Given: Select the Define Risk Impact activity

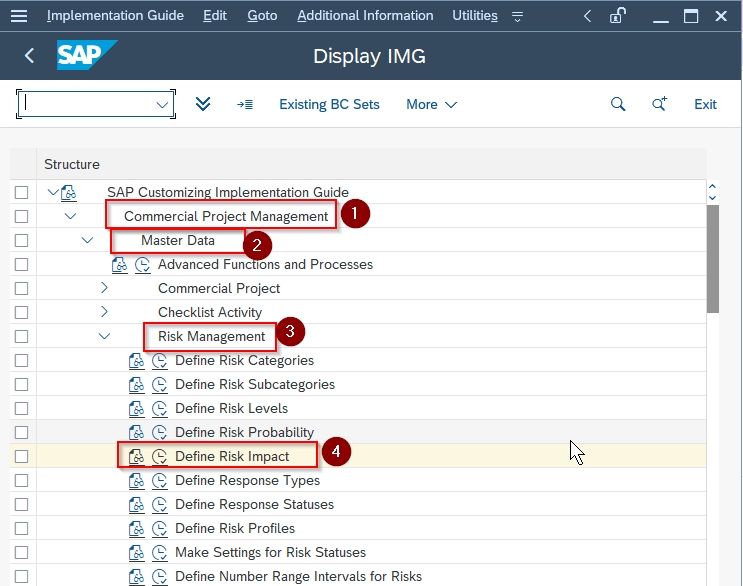Looking at the screenshot, I should pos(232,457).
